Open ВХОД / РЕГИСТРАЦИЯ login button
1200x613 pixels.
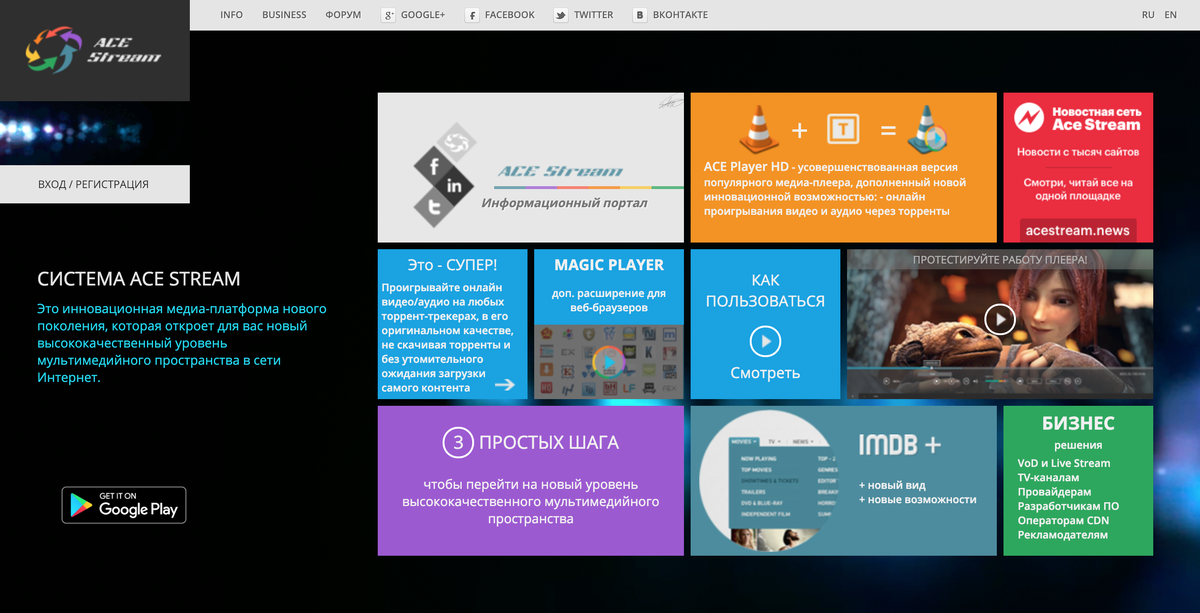point(94,184)
